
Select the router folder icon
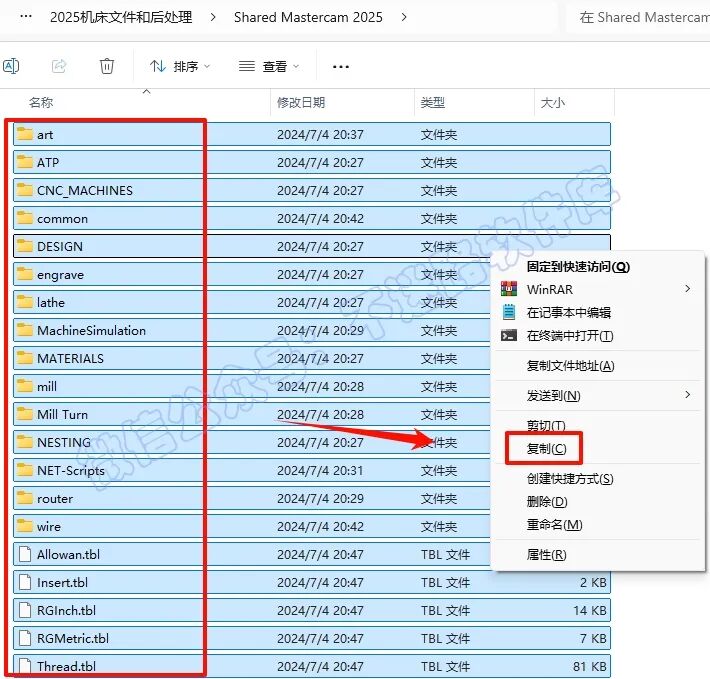[x=24, y=498]
